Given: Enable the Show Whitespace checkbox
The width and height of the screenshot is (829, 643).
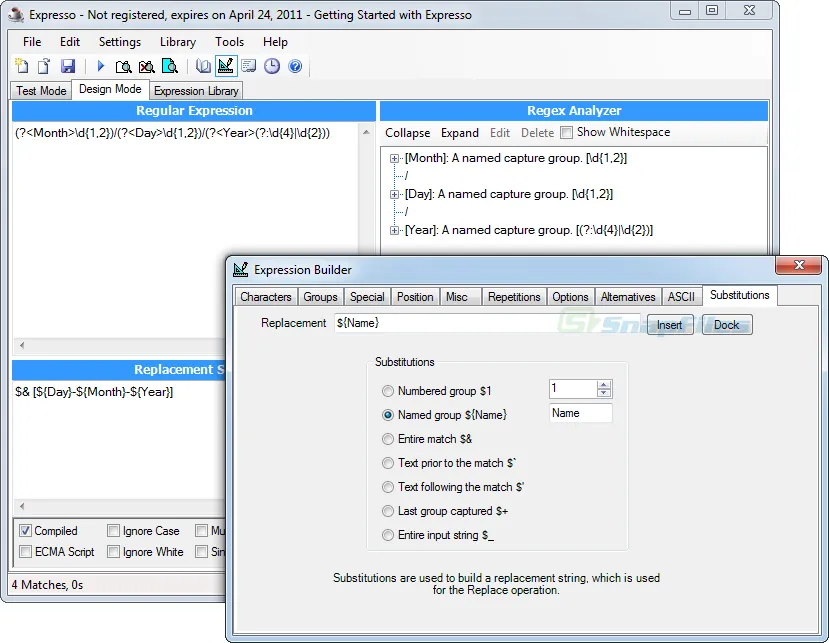Looking at the screenshot, I should (566, 132).
